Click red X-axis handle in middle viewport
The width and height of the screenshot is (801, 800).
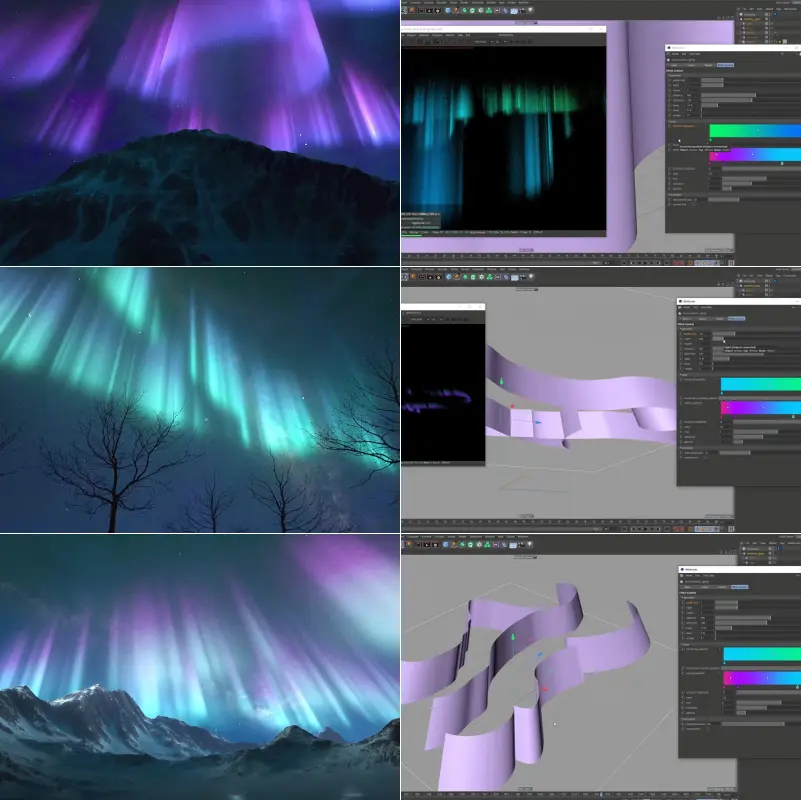click(512, 406)
